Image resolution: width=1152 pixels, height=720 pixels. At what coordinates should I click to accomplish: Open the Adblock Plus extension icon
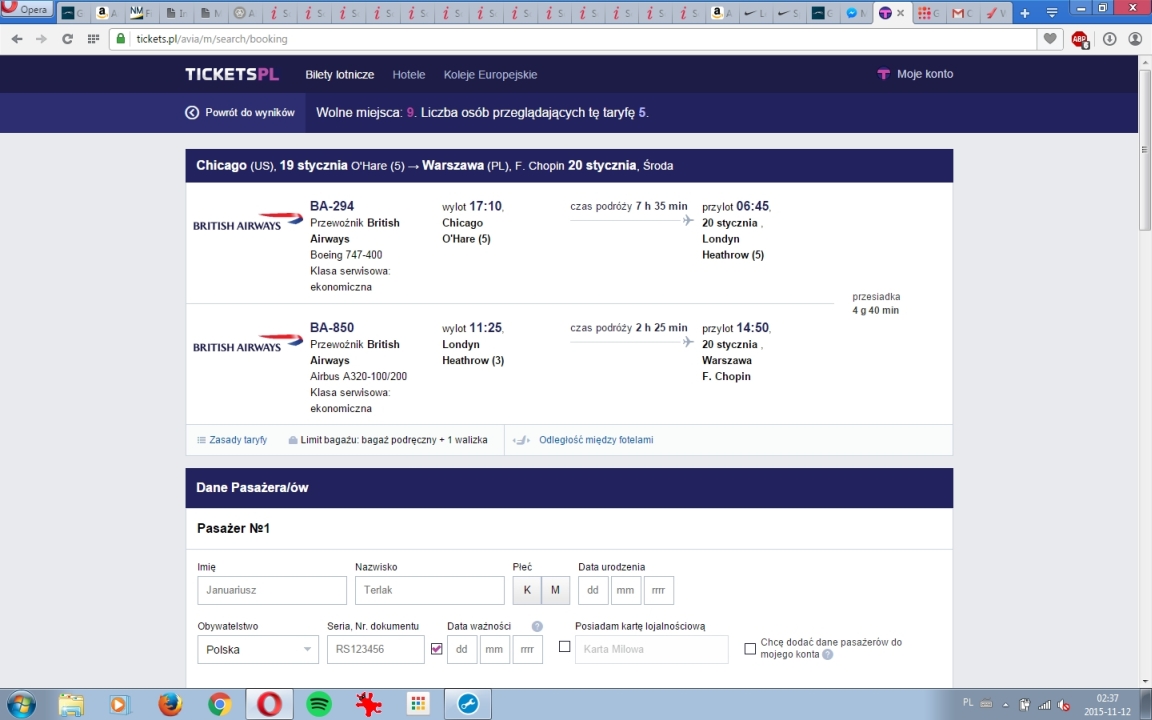[1080, 40]
